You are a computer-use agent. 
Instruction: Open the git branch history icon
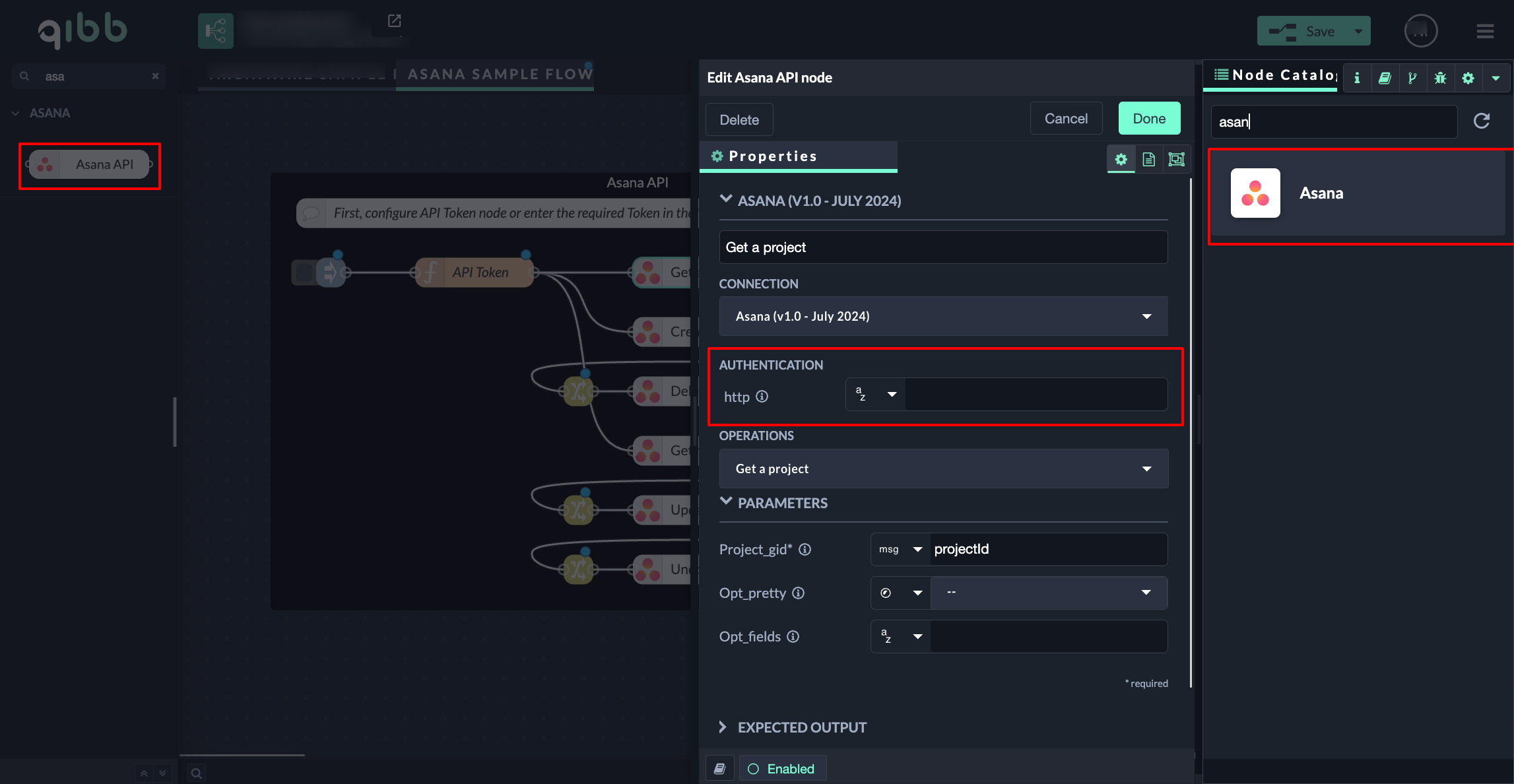click(1412, 78)
